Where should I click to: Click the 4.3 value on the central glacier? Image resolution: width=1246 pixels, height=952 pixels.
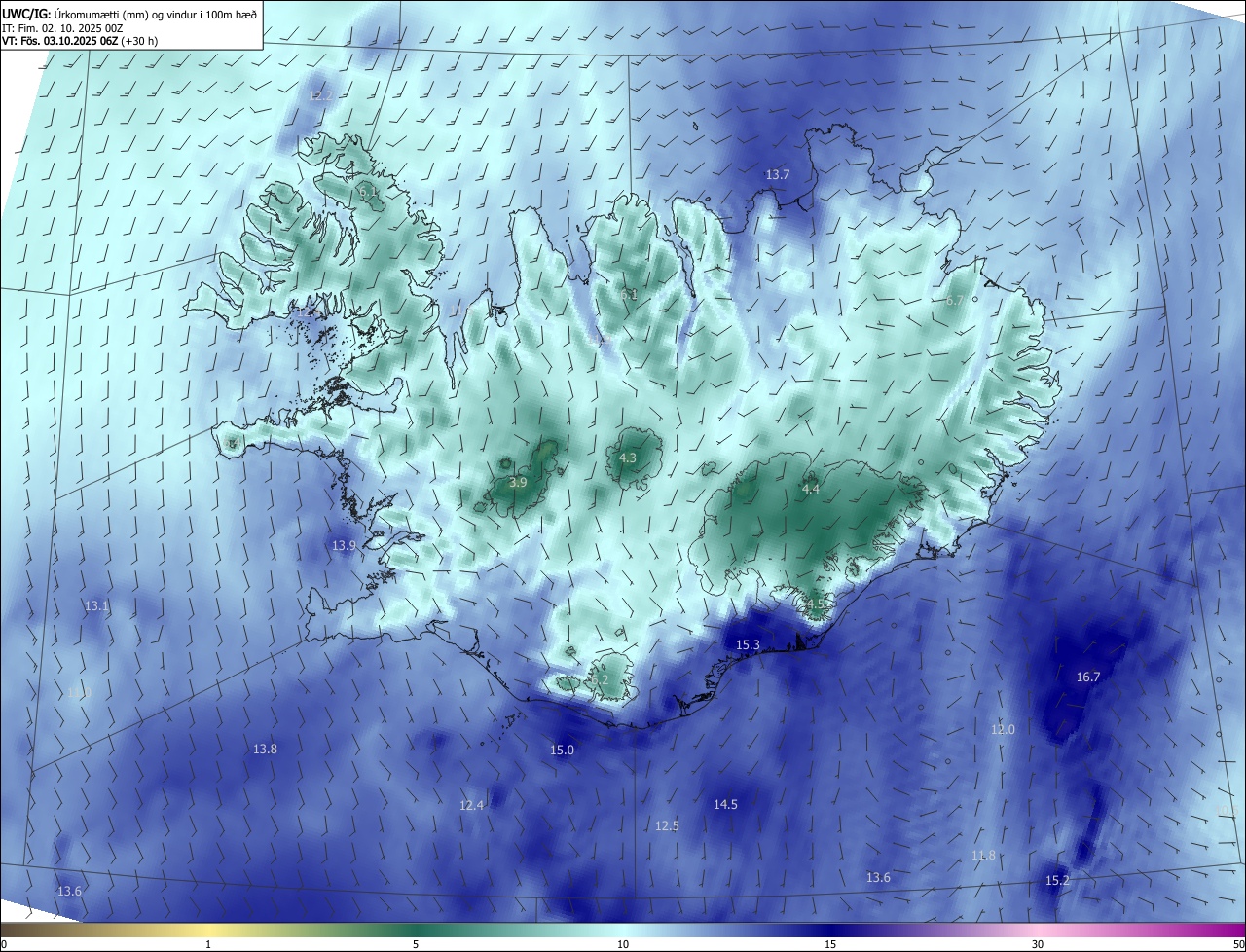coord(628,458)
